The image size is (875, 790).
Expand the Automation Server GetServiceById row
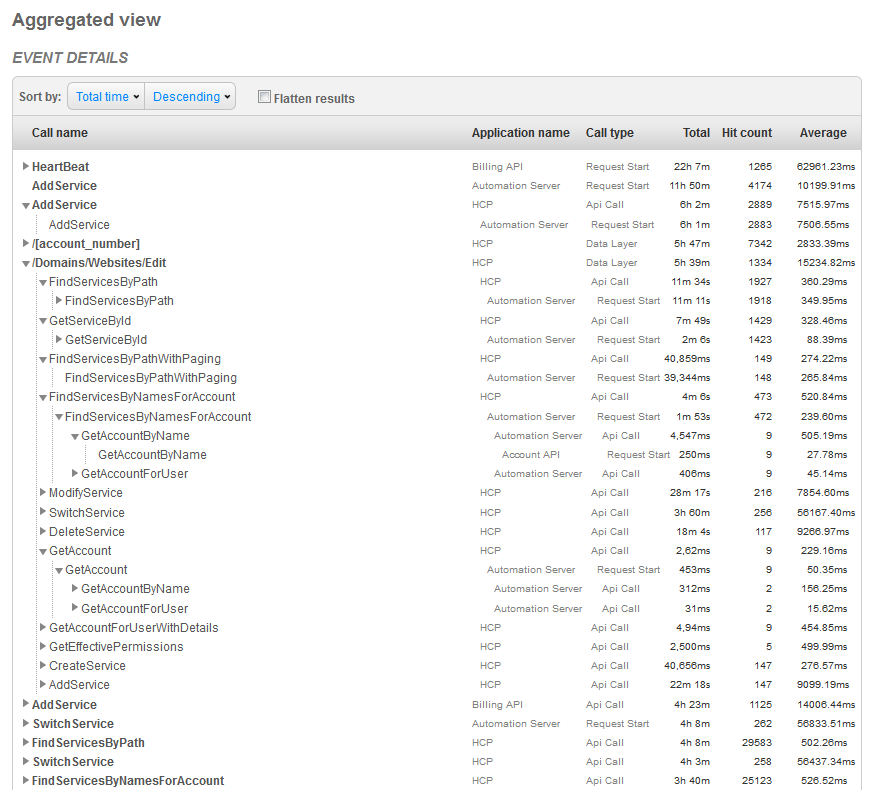(59, 339)
